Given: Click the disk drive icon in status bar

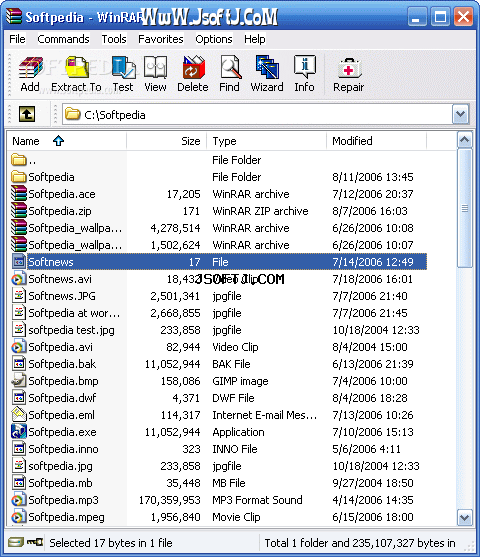Looking at the screenshot, I should click(16, 542).
